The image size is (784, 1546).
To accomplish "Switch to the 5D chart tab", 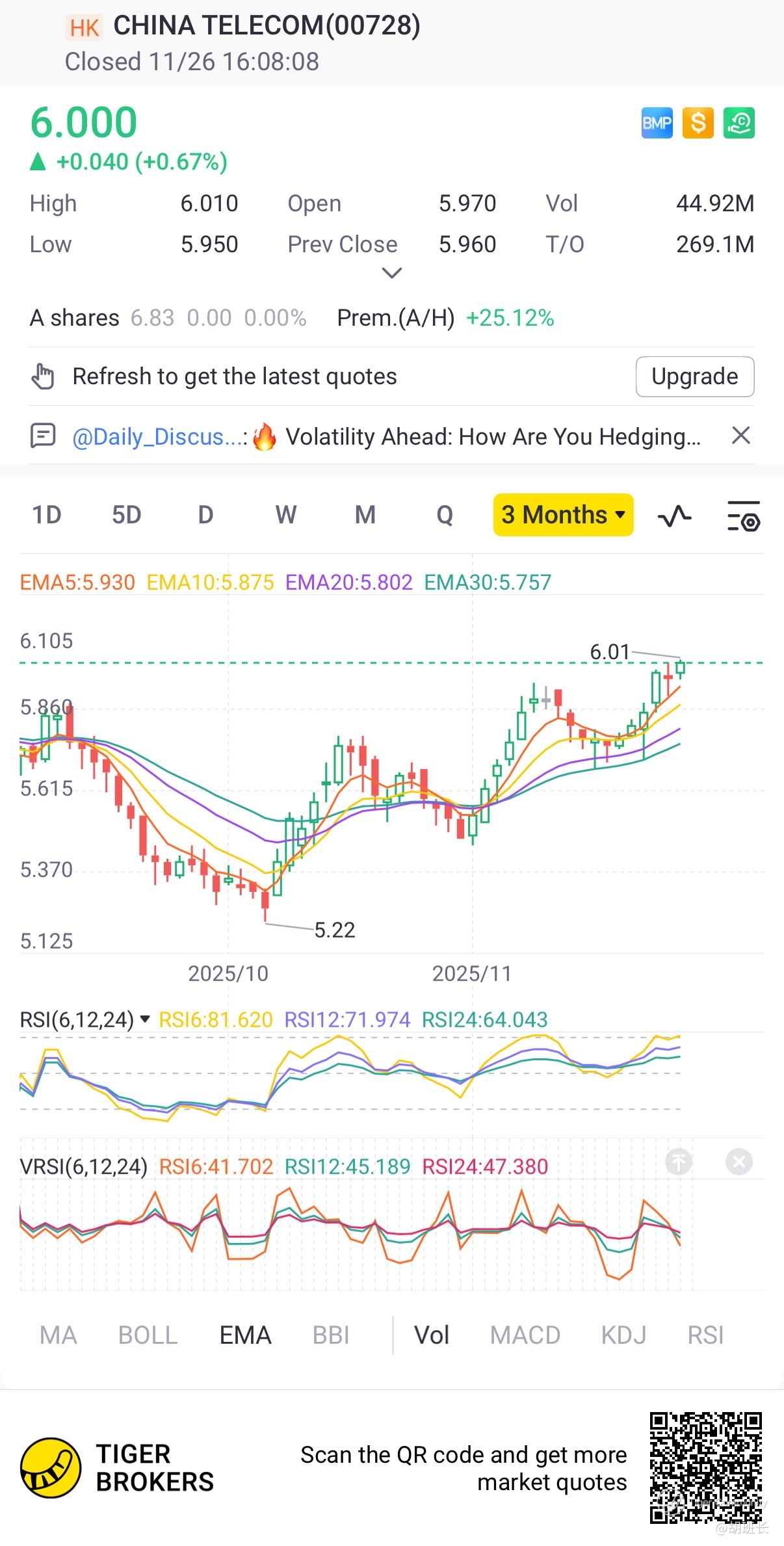I will tap(127, 515).
